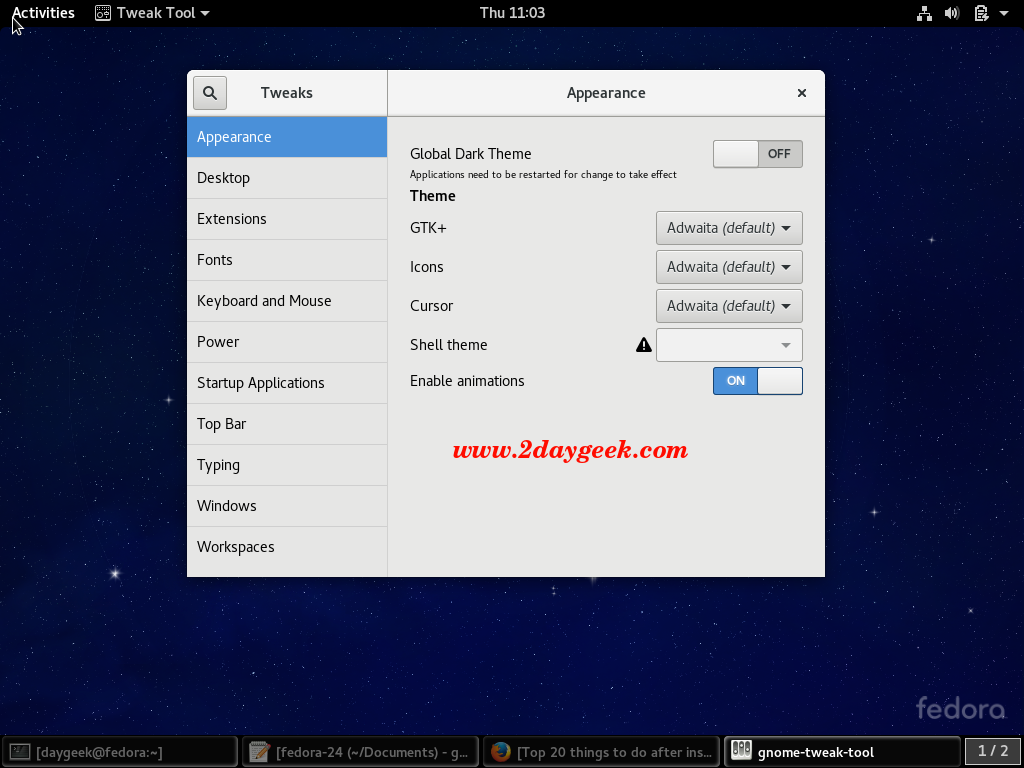Open Keyboard and Mouse settings
Image resolution: width=1024 pixels, height=768 pixels.
[x=287, y=301]
